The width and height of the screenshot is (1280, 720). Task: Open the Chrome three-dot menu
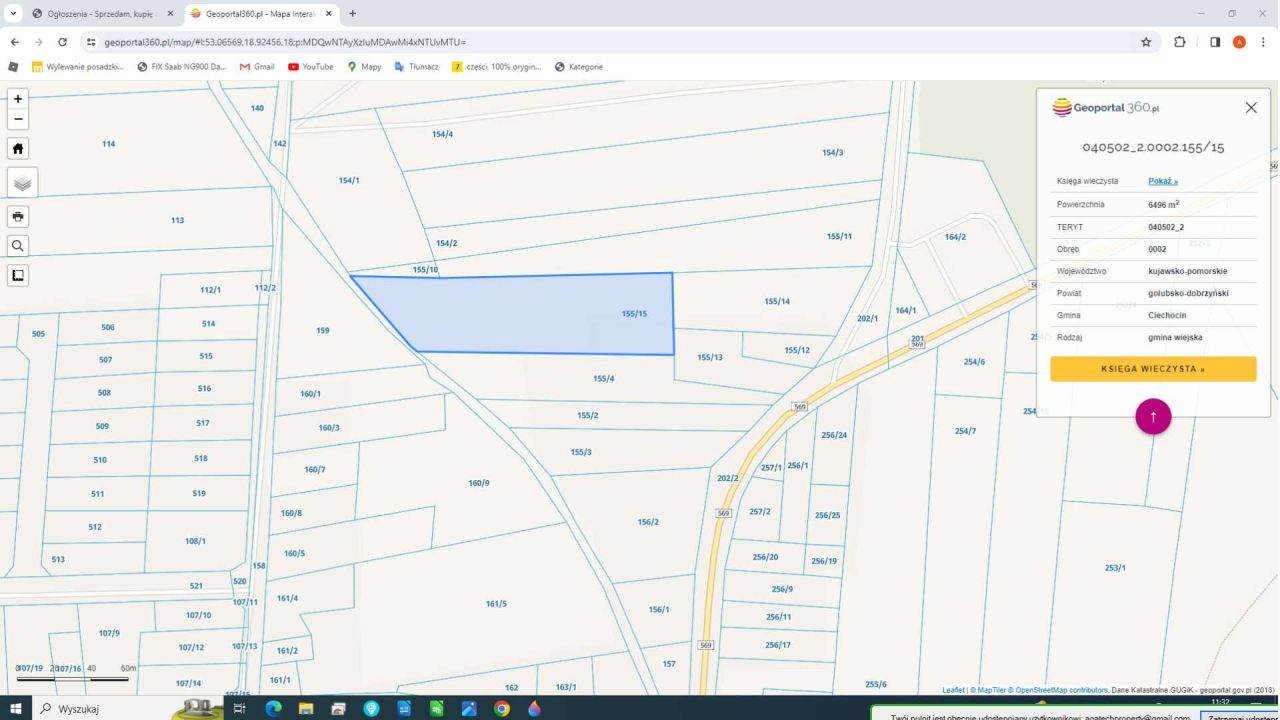1264,42
